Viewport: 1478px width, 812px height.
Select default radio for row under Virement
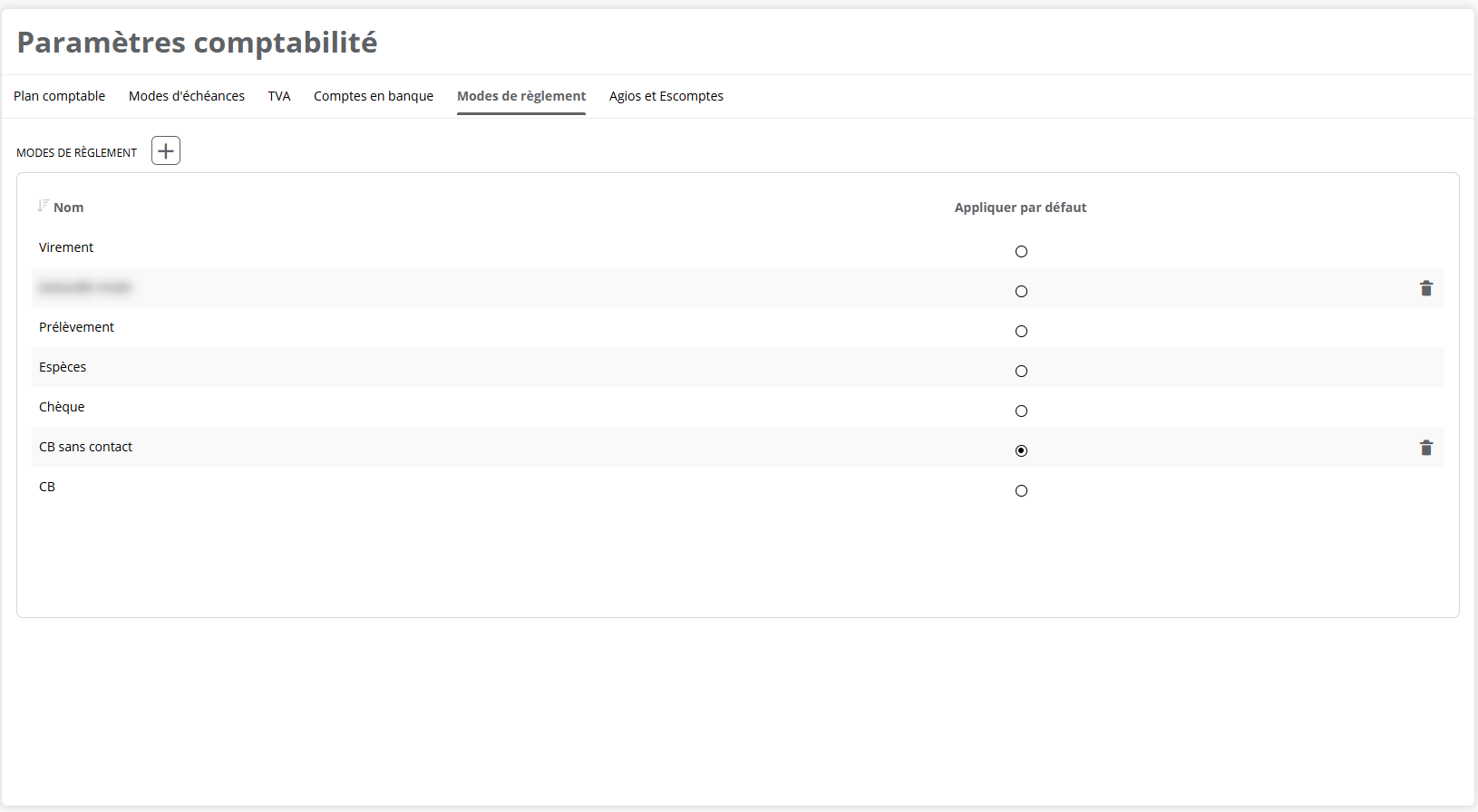1021,291
